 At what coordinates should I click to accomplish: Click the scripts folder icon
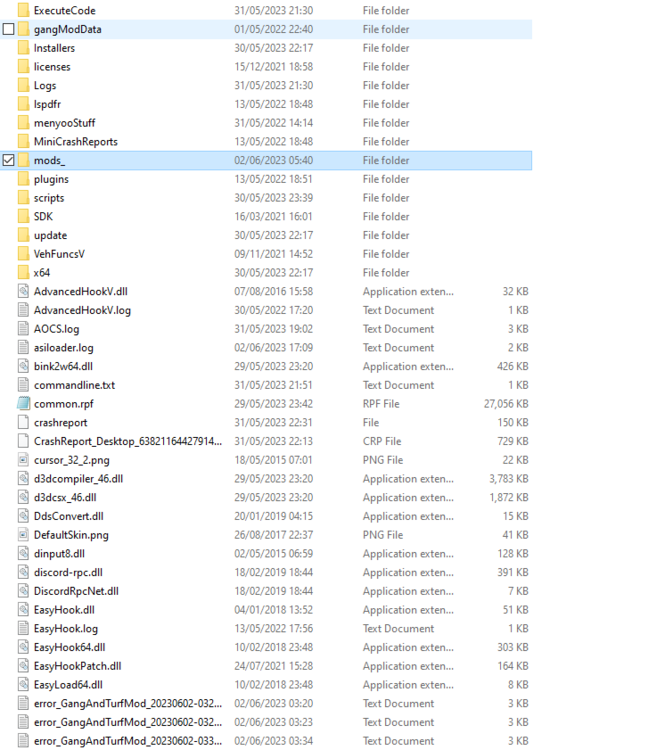tap(23, 198)
